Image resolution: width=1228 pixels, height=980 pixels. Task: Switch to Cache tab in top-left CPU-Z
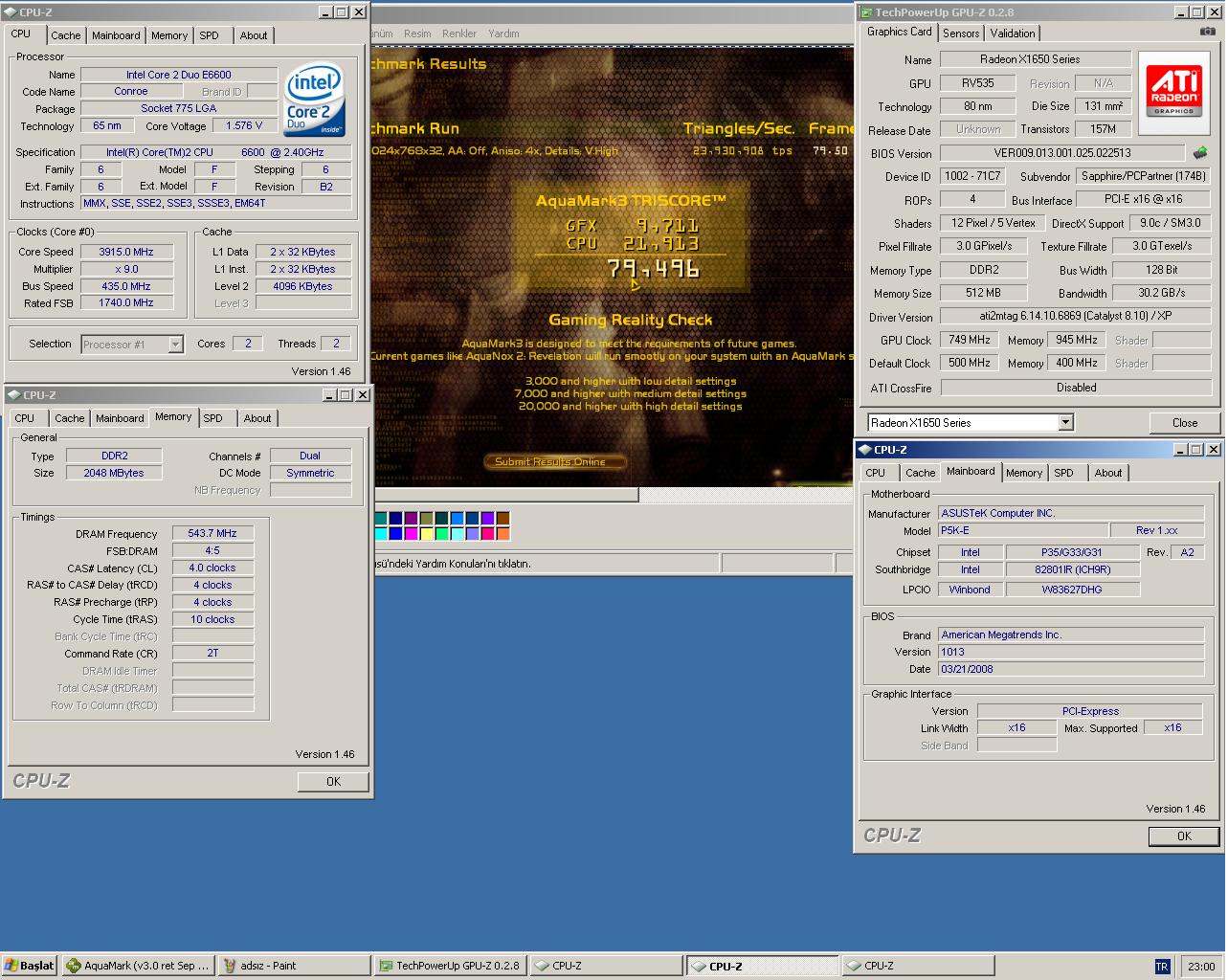point(65,35)
